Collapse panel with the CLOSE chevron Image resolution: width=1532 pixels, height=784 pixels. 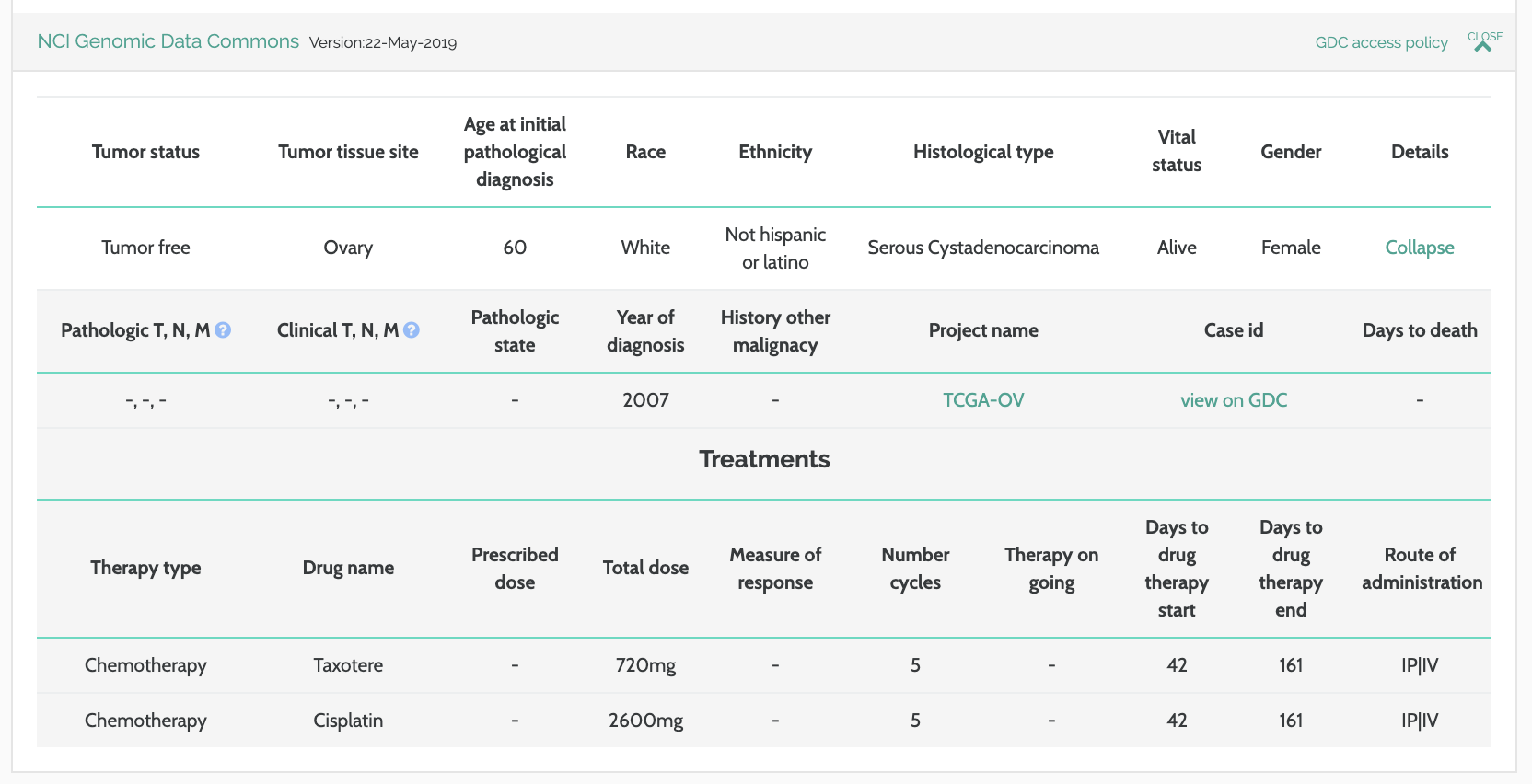[1484, 41]
